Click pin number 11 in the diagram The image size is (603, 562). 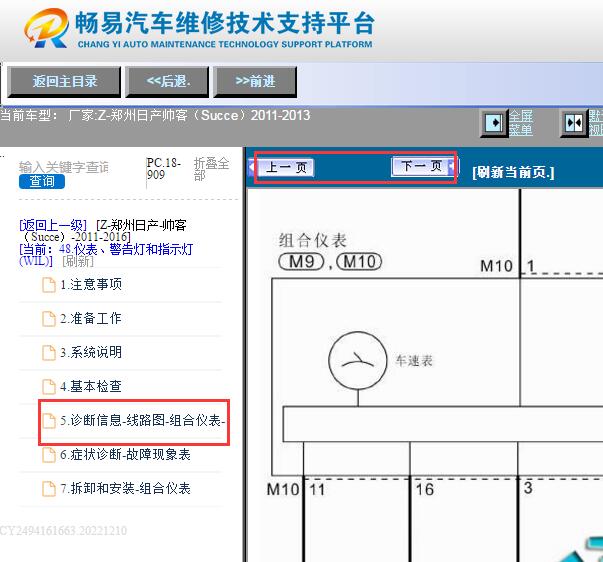[317, 490]
